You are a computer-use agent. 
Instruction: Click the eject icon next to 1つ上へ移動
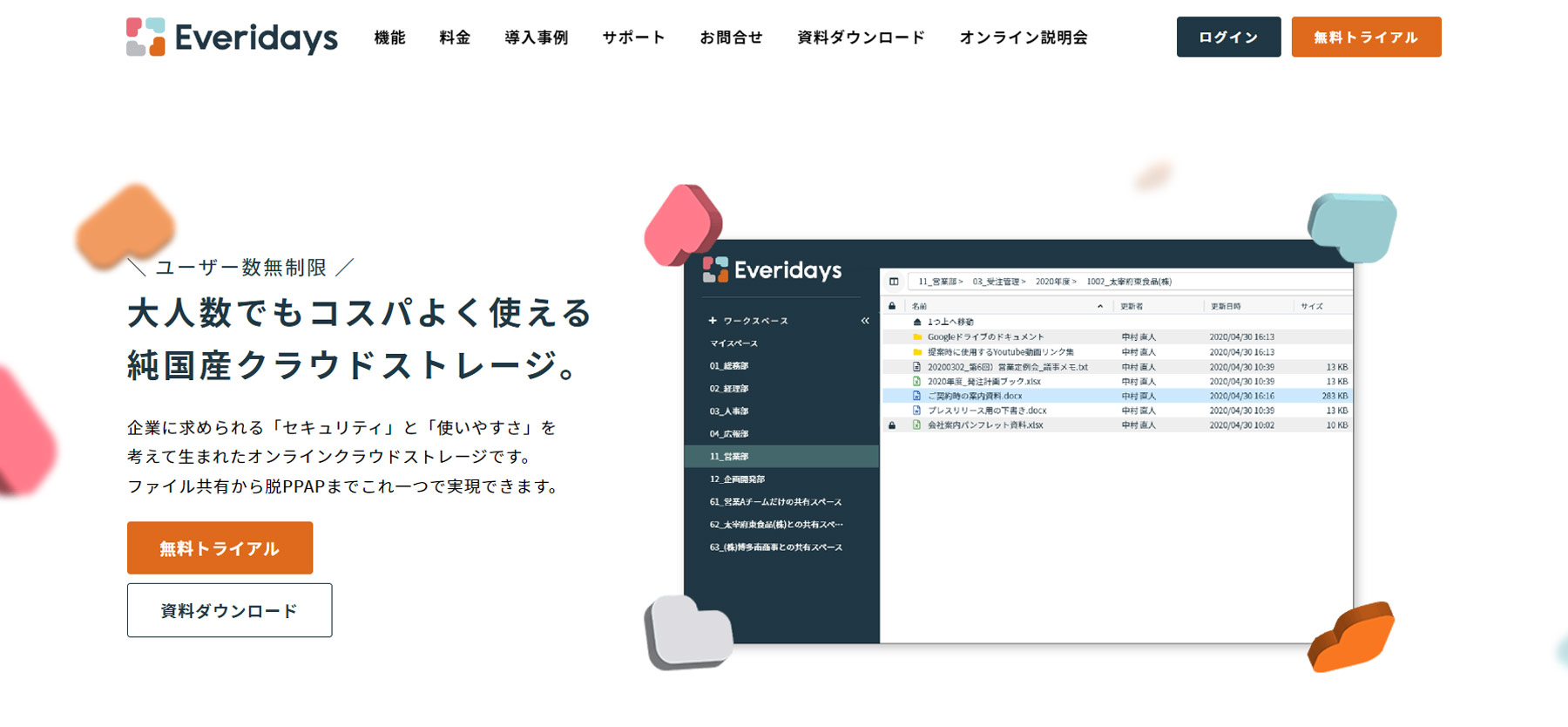pyautogui.click(x=917, y=322)
